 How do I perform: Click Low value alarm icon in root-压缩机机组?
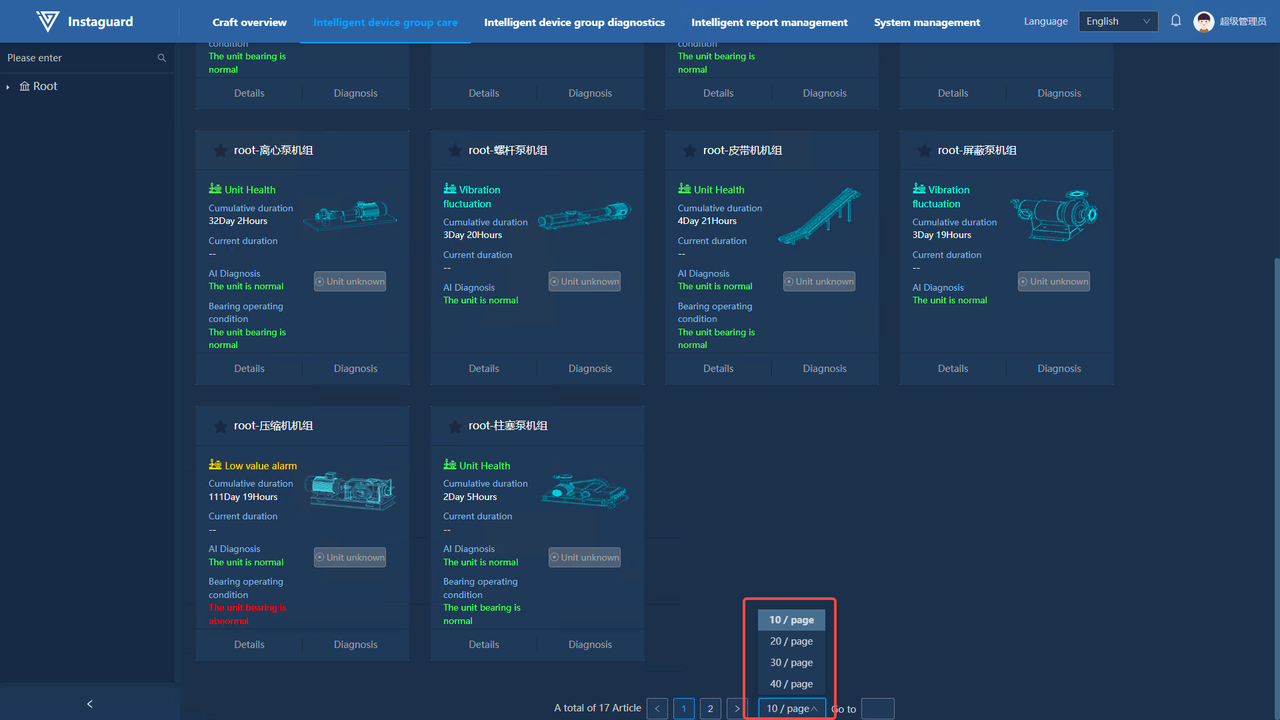(x=215, y=465)
